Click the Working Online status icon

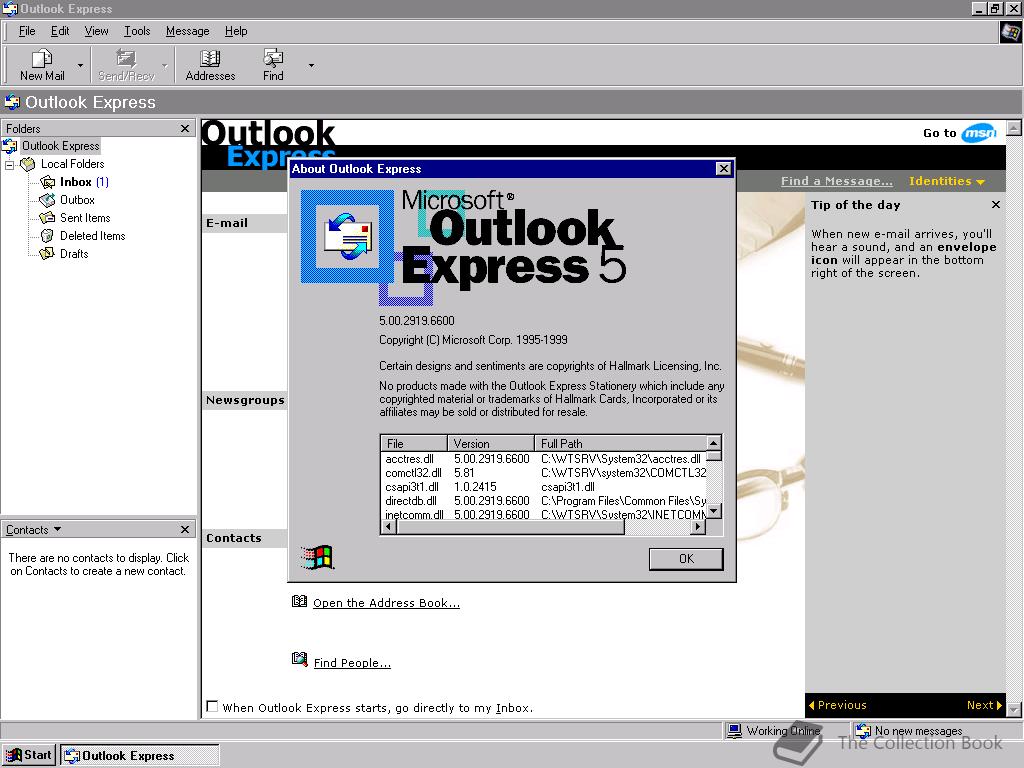tap(735, 731)
